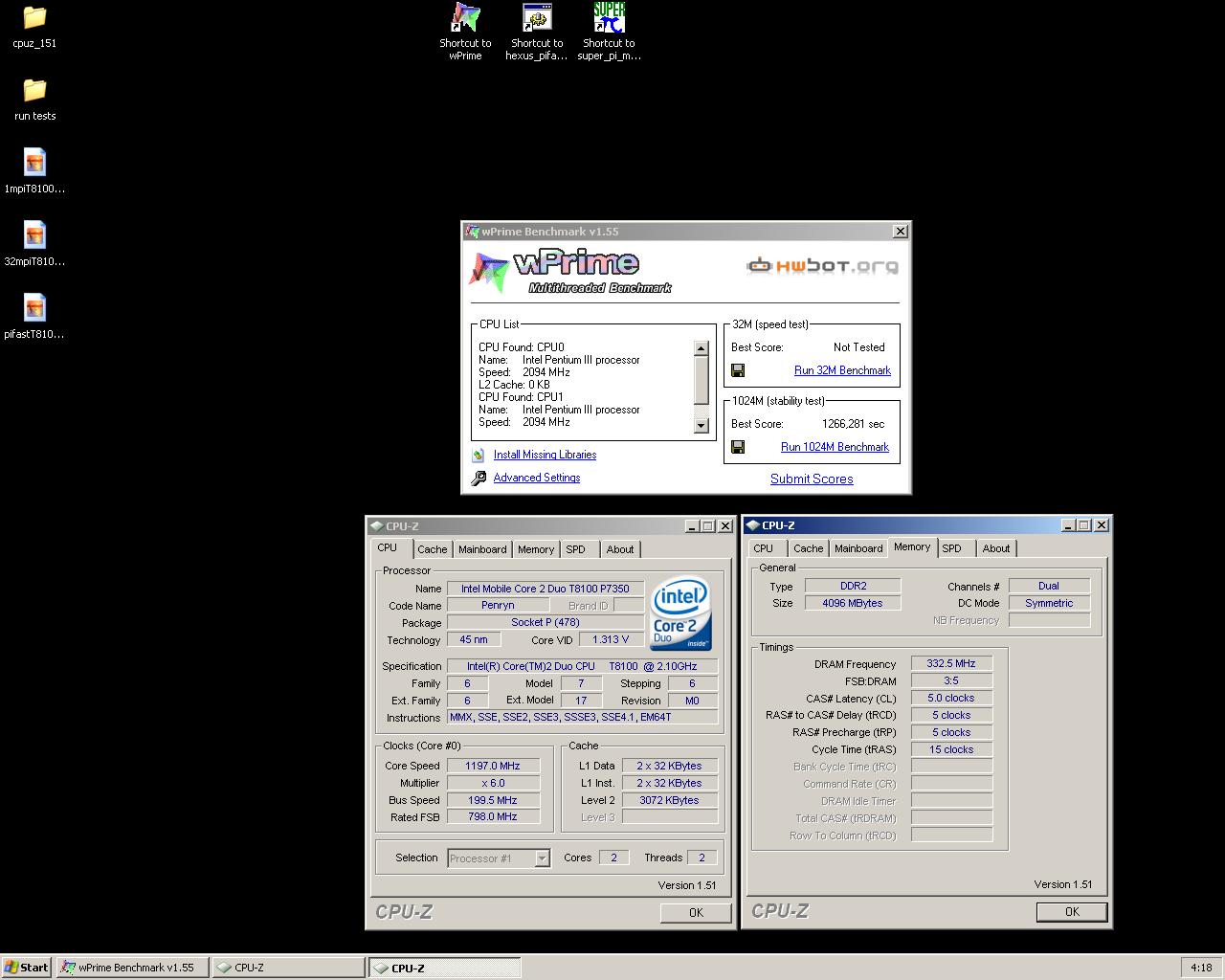Switch to Memory tab in left CPU-Z window

point(536,549)
